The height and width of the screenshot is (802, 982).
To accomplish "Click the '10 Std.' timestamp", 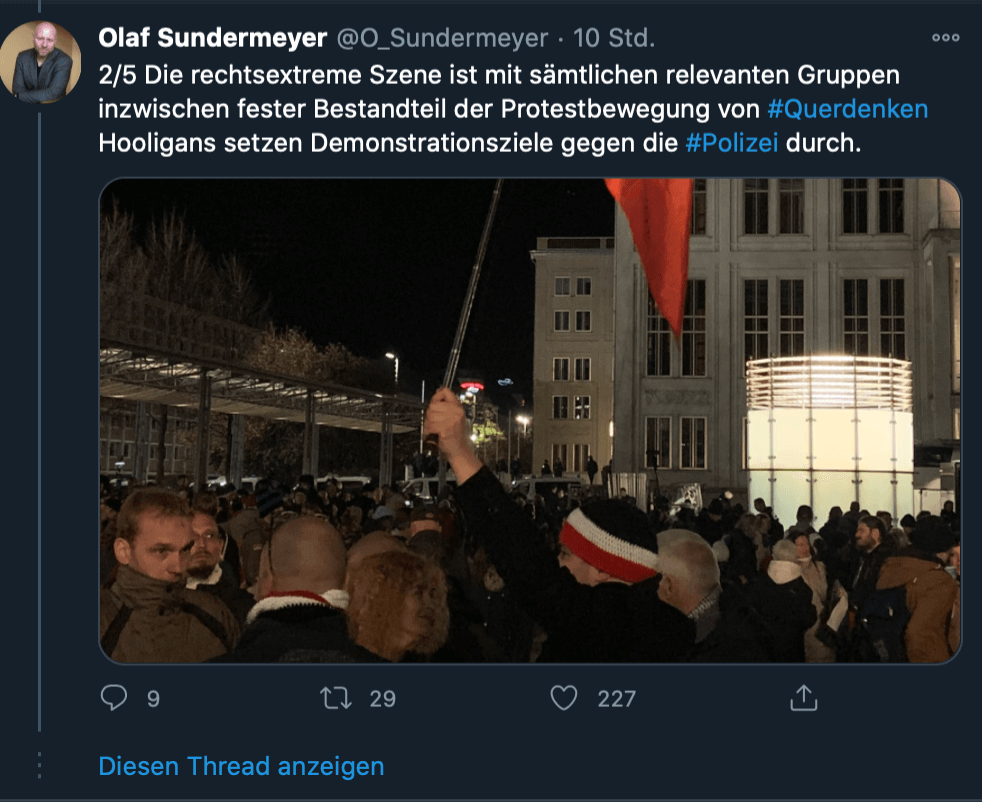I will pos(614,38).
